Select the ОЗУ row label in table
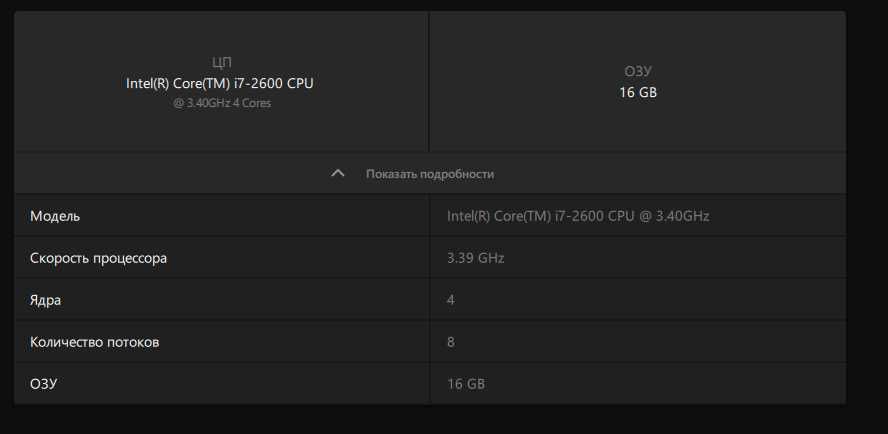 (x=44, y=384)
